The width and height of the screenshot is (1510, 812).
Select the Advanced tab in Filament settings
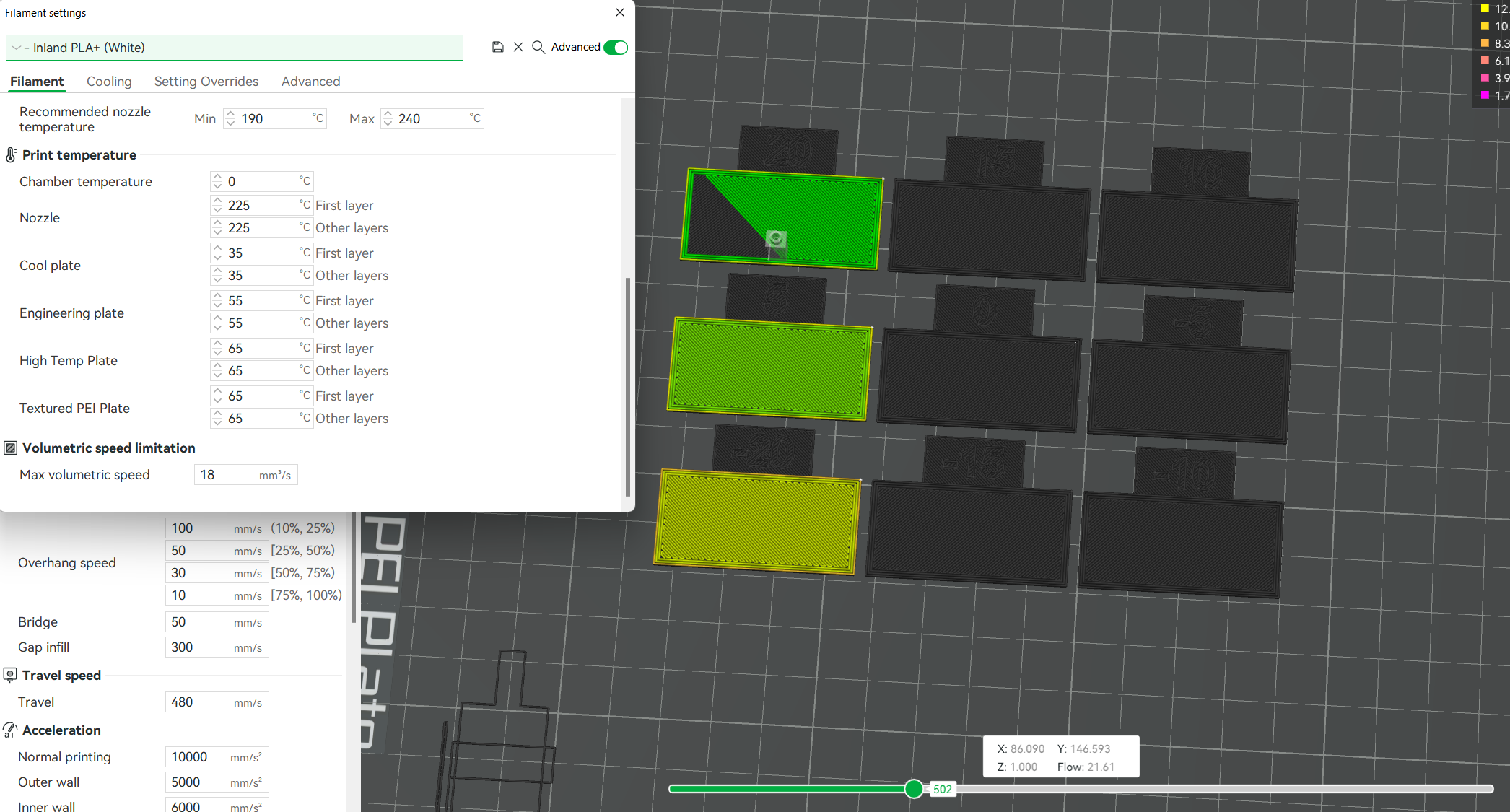pos(310,82)
